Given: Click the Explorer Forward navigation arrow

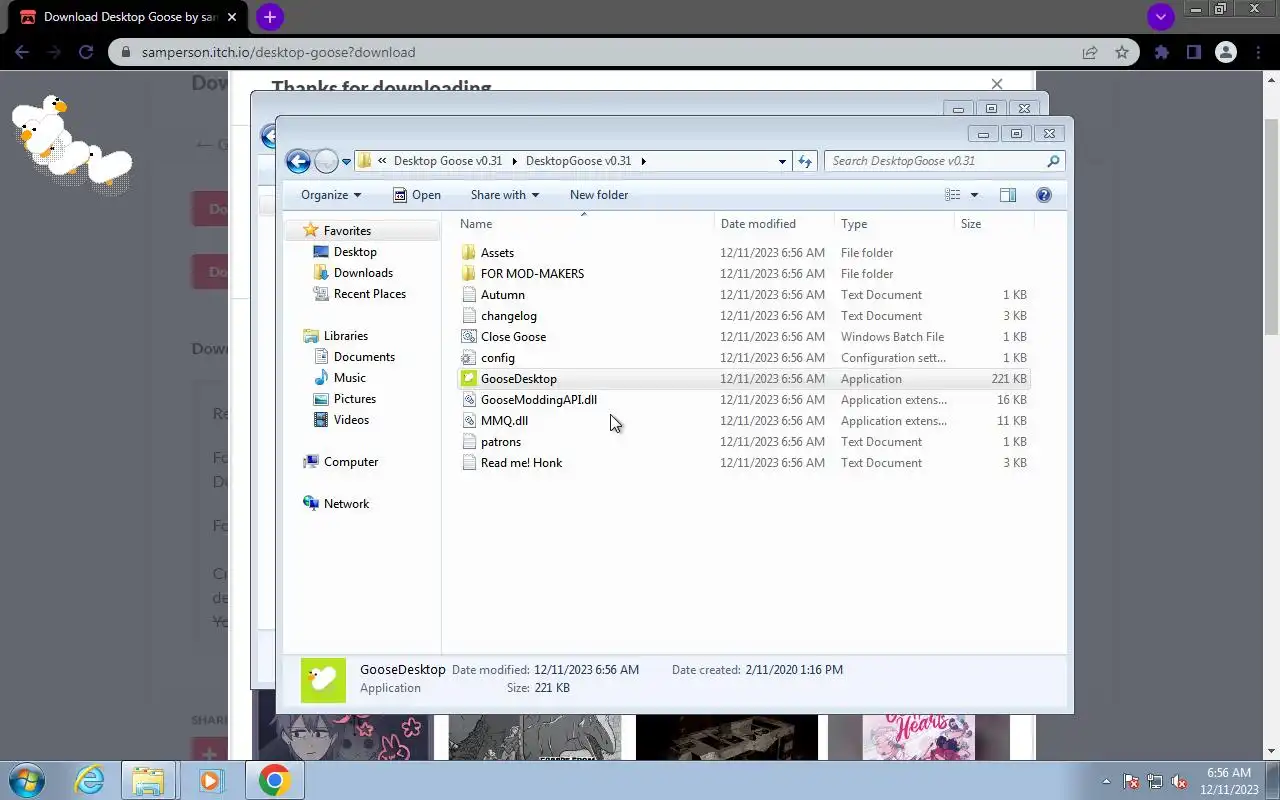Looking at the screenshot, I should pyautogui.click(x=326, y=161).
